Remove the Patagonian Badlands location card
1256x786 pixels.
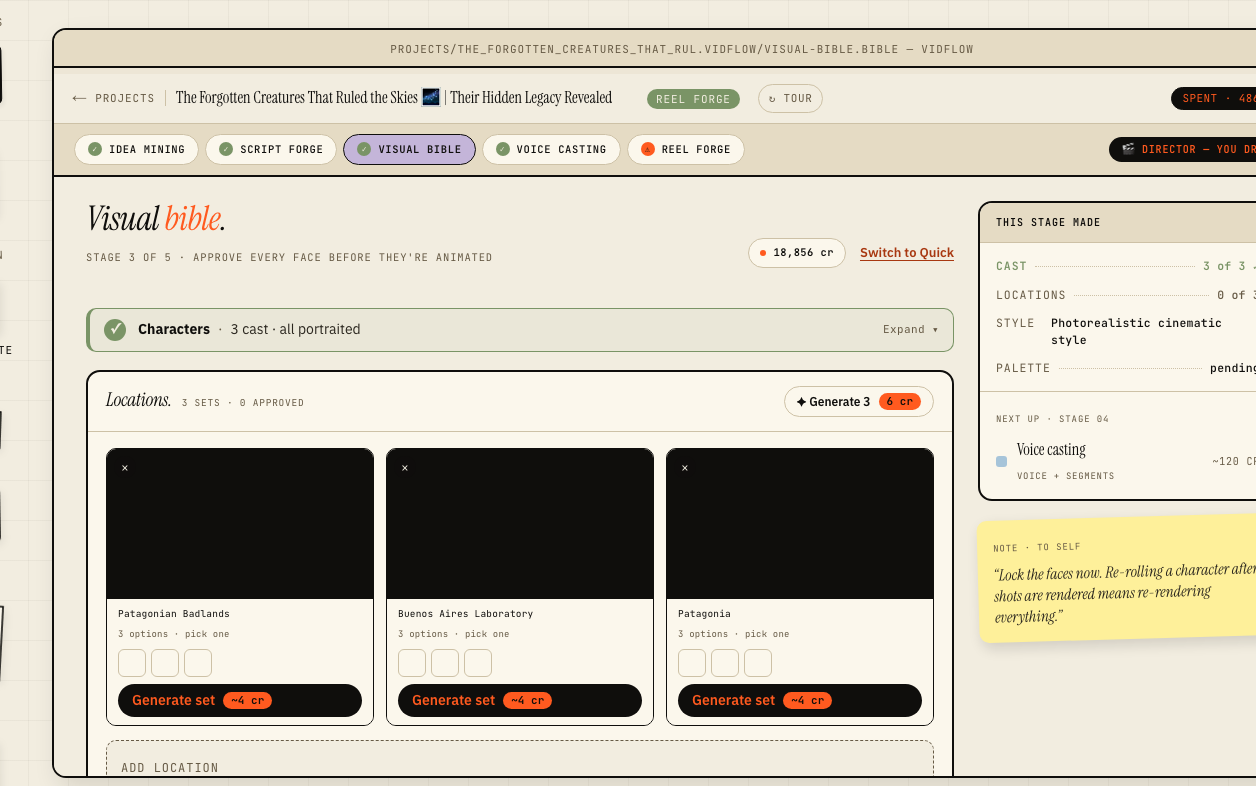coord(125,468)
